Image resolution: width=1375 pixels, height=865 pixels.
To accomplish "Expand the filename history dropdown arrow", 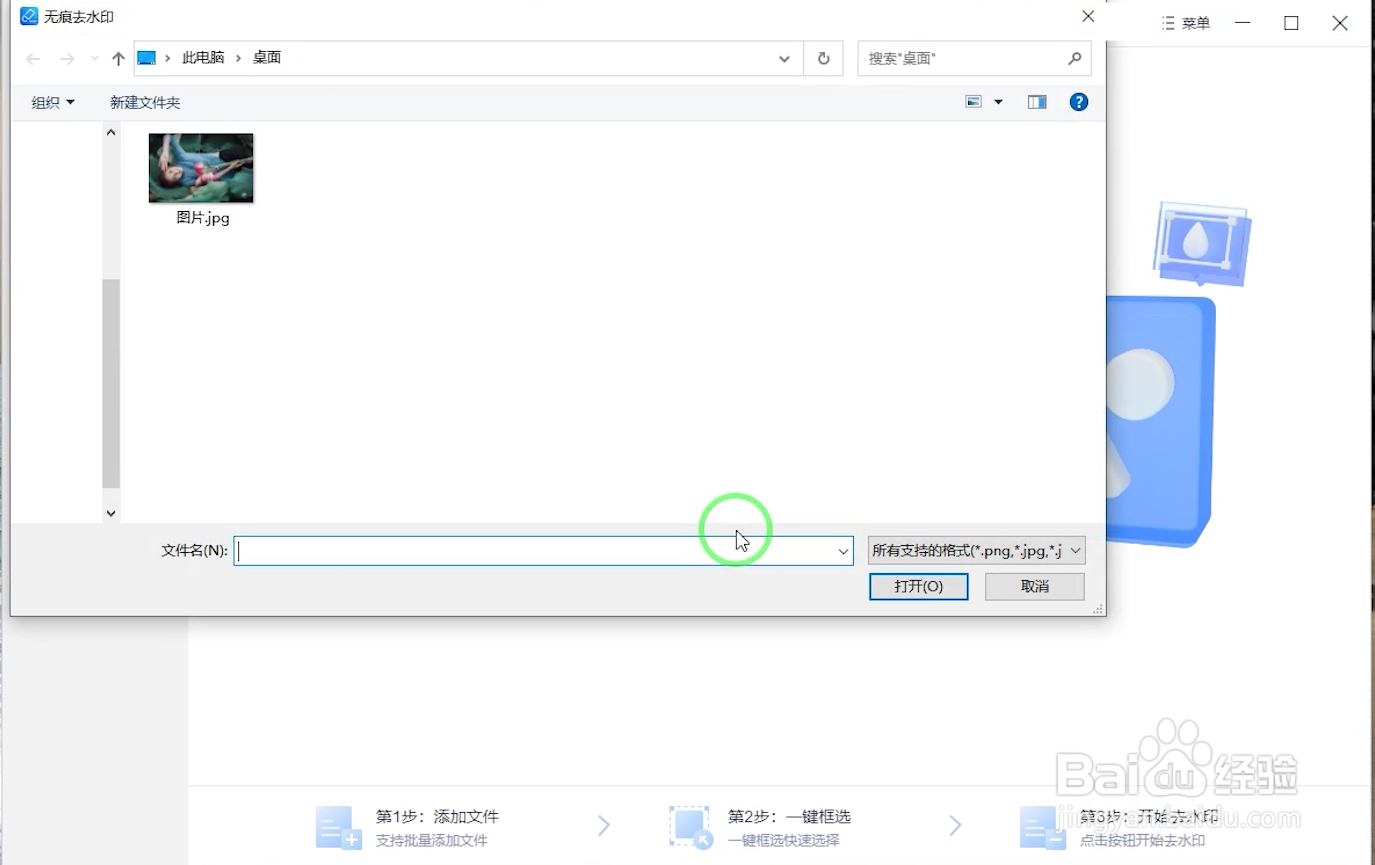I will click(x=842, y=551).
